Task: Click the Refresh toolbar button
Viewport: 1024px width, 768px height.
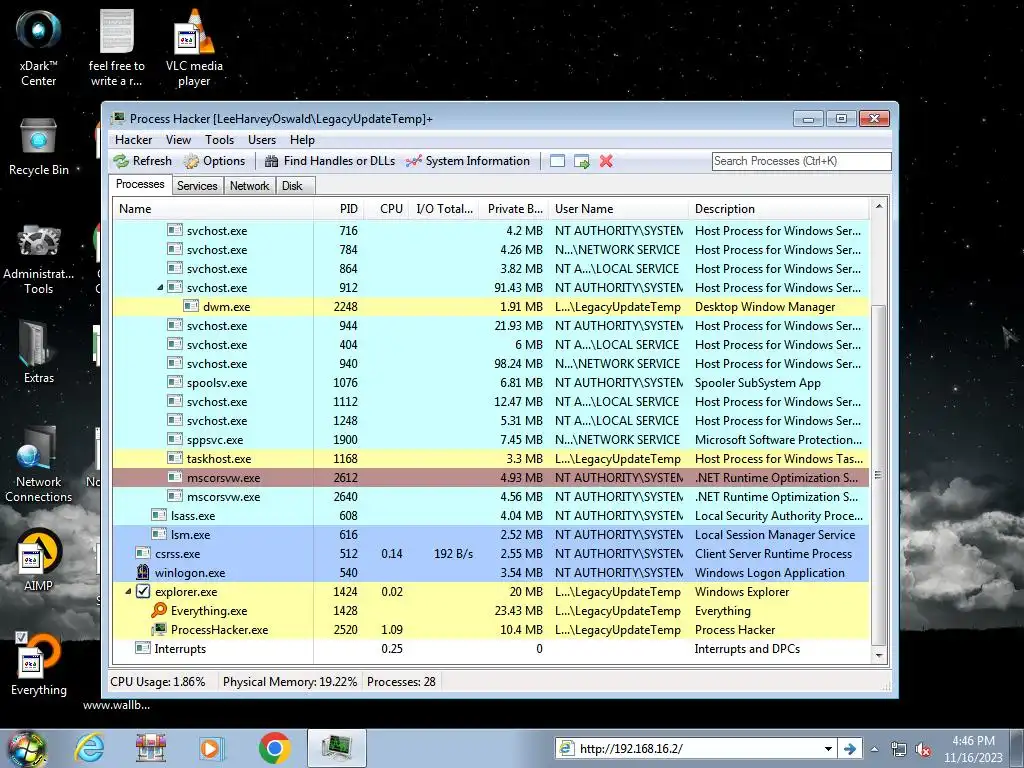Action: coord(142,161)
